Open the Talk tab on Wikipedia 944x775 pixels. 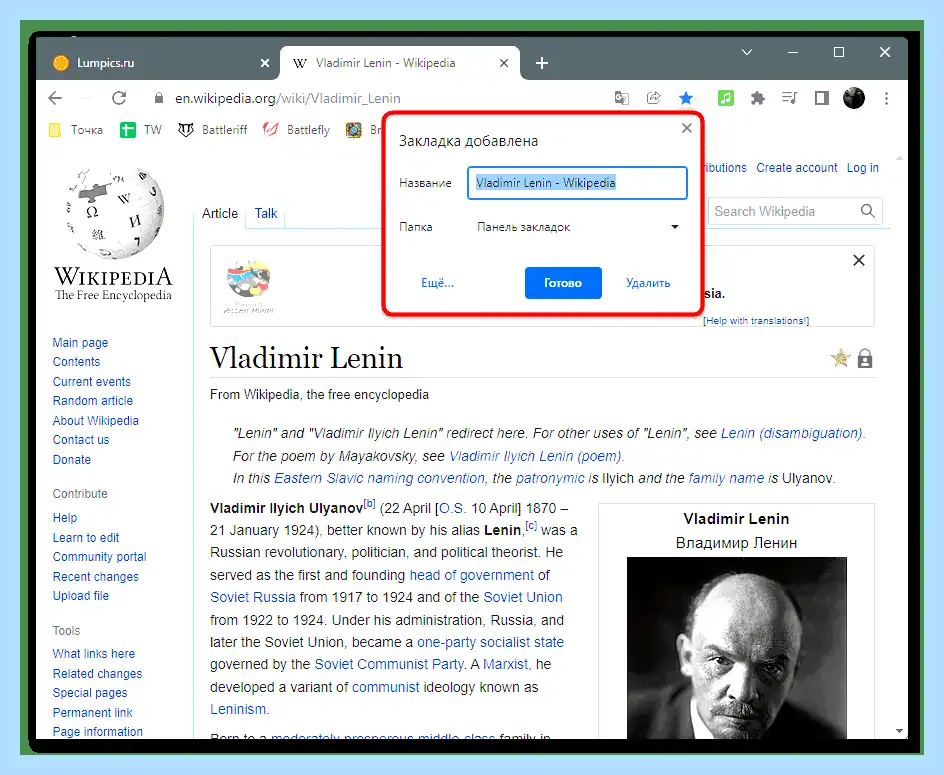266,213
